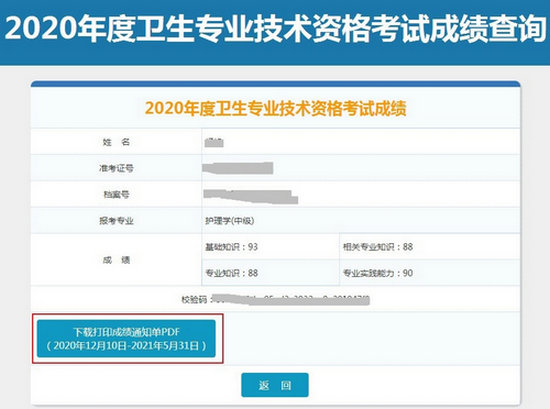This screenshot has width=550, height=409.
Task: Select the 姓名 label cell
Action: (116, 142)
